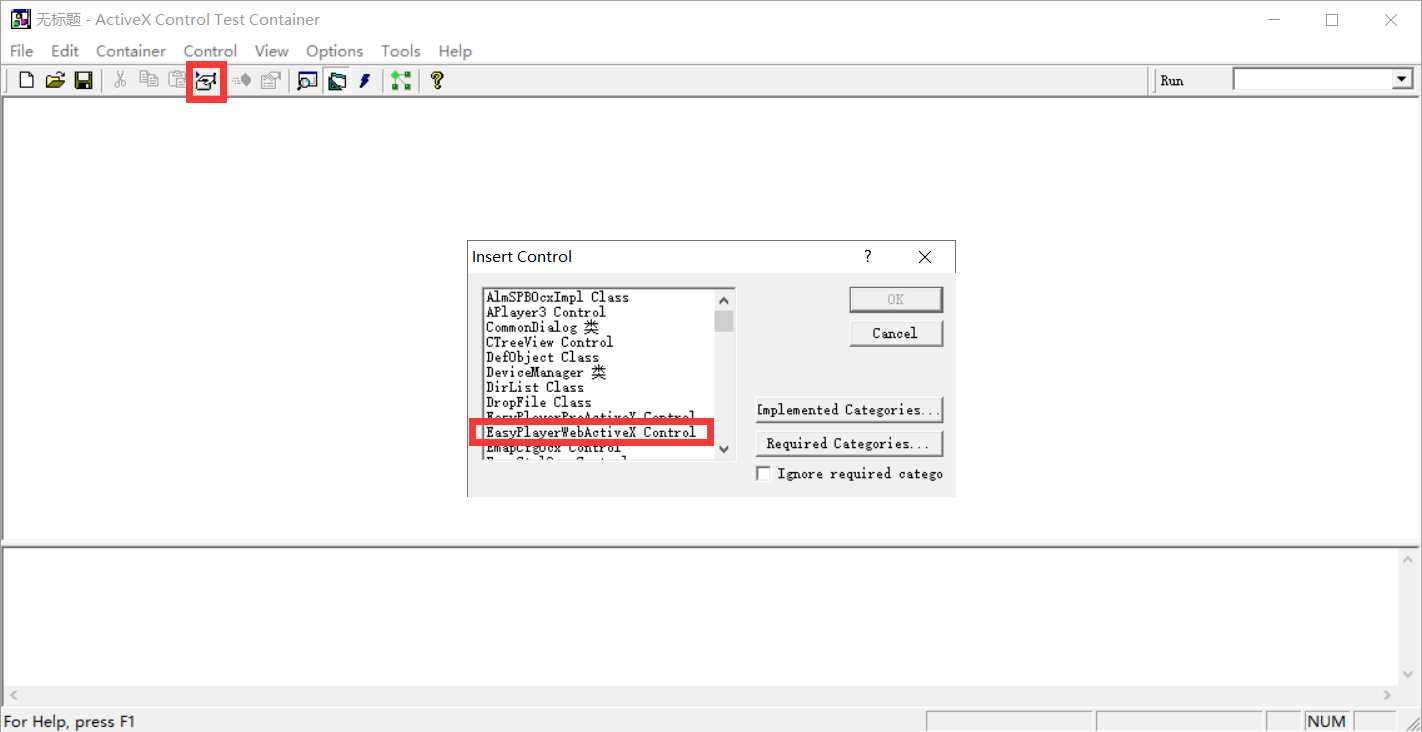Viewport: 1422px width, 732px height.
Task: Open the Edit menu
Action: [x=65, y=51]
